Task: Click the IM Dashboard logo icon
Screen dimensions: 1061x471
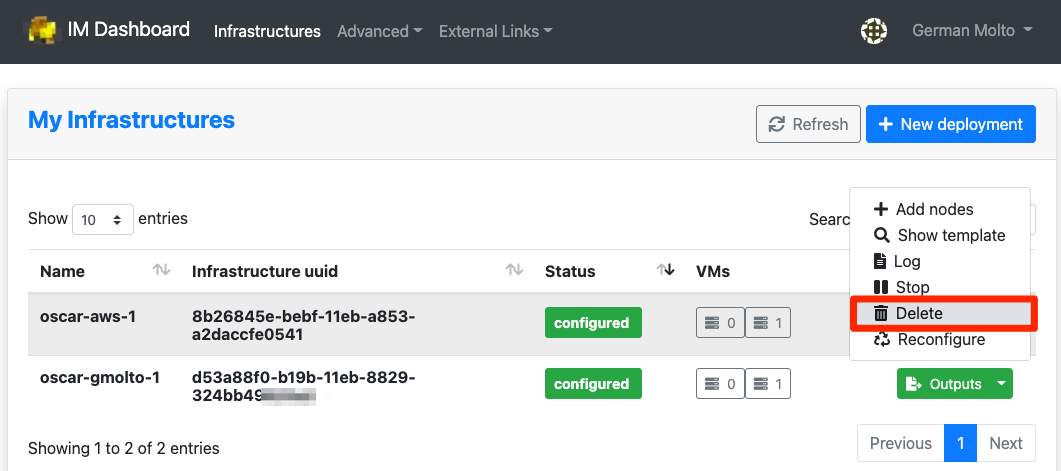Action: point(41,31)
